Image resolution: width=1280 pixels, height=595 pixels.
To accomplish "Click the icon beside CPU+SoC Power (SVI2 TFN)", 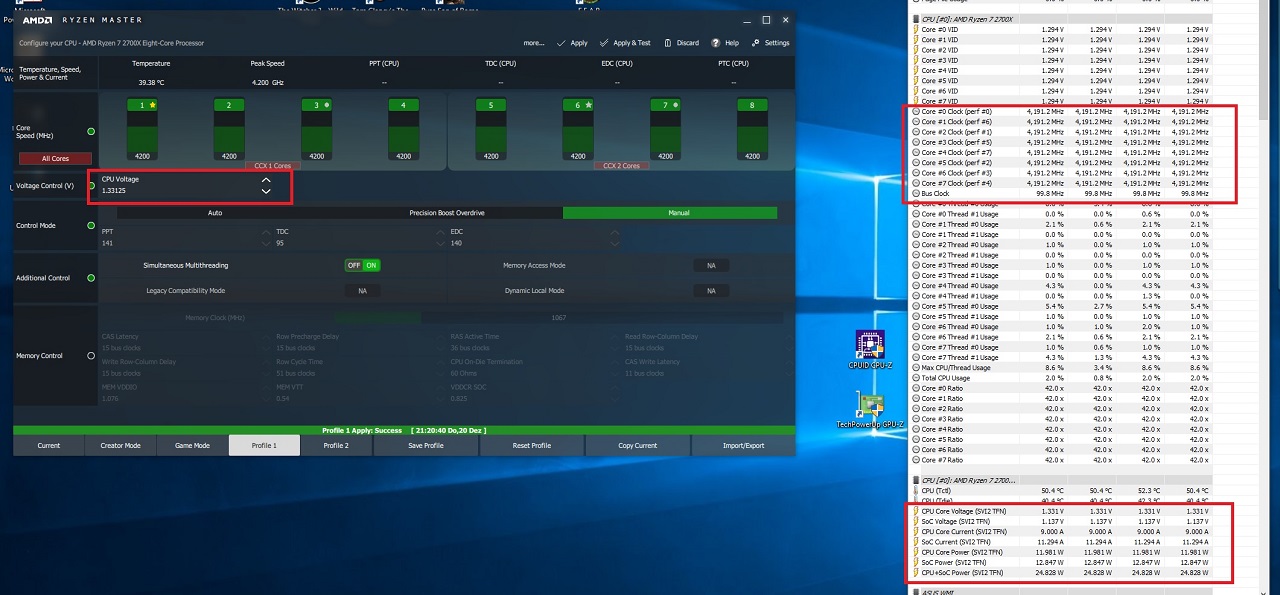I will pyautogui.click(x=916, y=572).
